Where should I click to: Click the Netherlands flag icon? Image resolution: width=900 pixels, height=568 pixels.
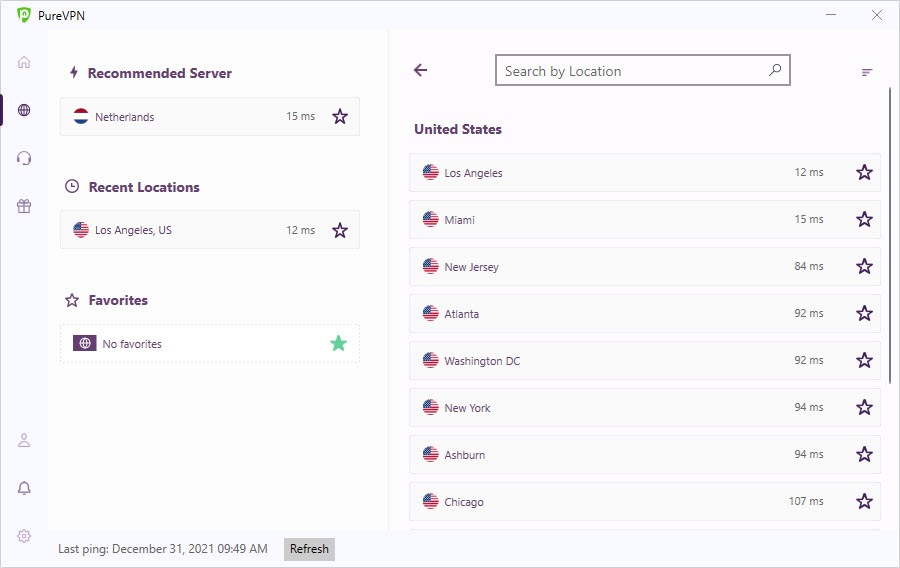(x=81, y=116)
